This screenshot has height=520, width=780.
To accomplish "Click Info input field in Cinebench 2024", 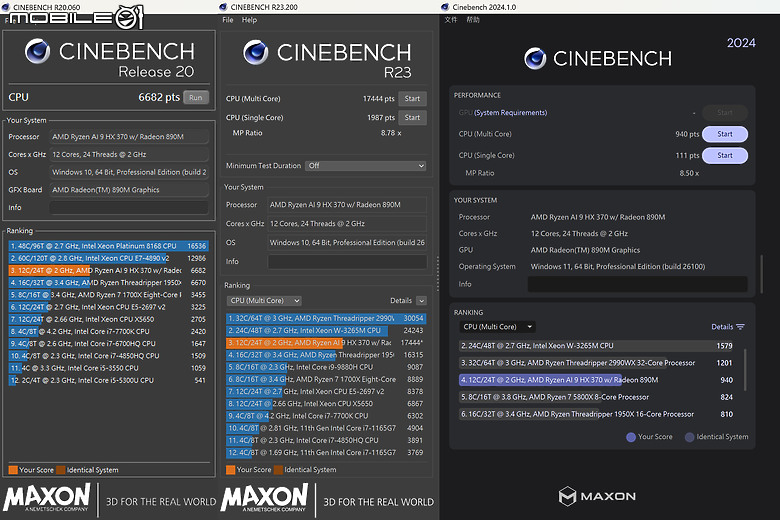I will (637, 284).
